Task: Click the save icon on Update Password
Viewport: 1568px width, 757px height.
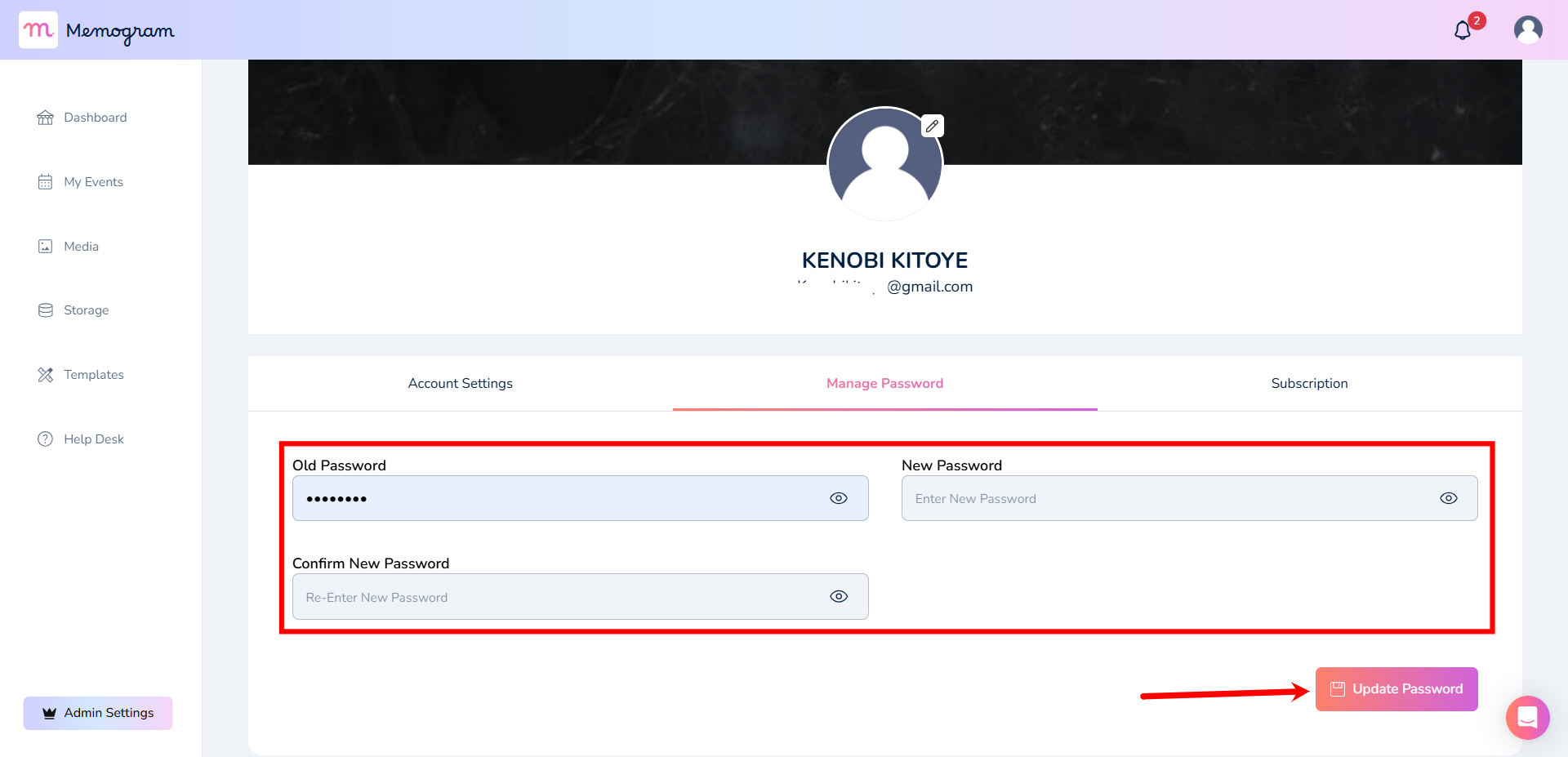Action: pos(1338,689)
